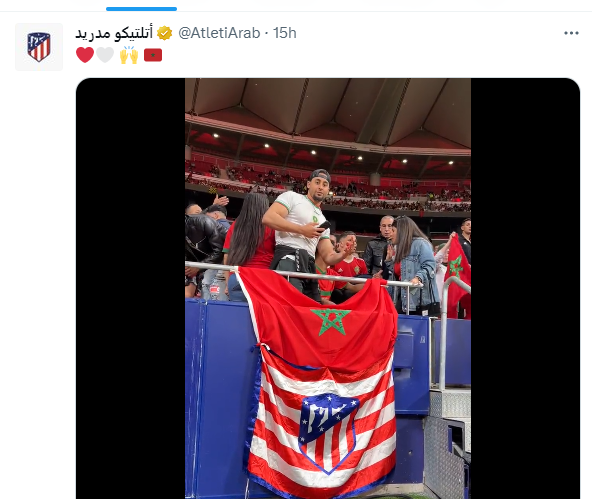The image size is (592, 499).
Task: Click the raised hands emoji
Action: (x=129, y=55)
